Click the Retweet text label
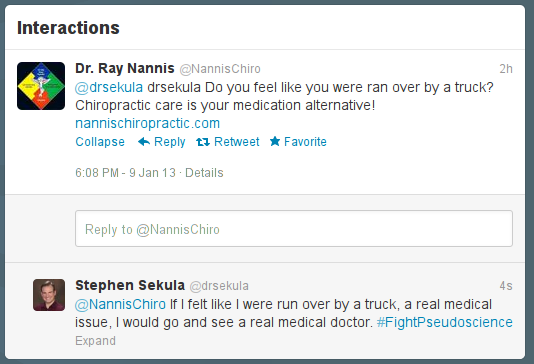This screenshot has width=534, height=364. 237,142
